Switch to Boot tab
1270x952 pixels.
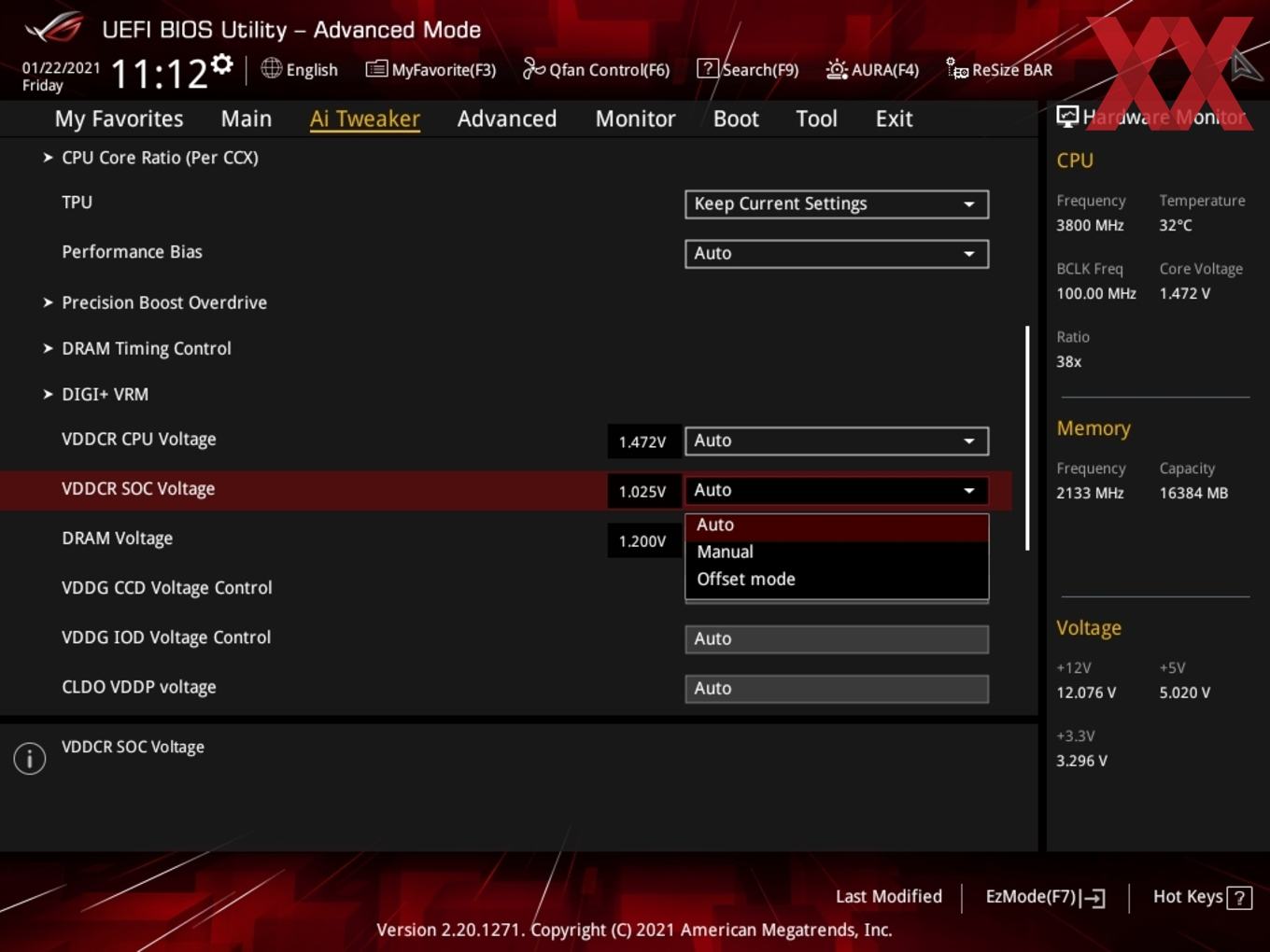[x=736, y=119]
